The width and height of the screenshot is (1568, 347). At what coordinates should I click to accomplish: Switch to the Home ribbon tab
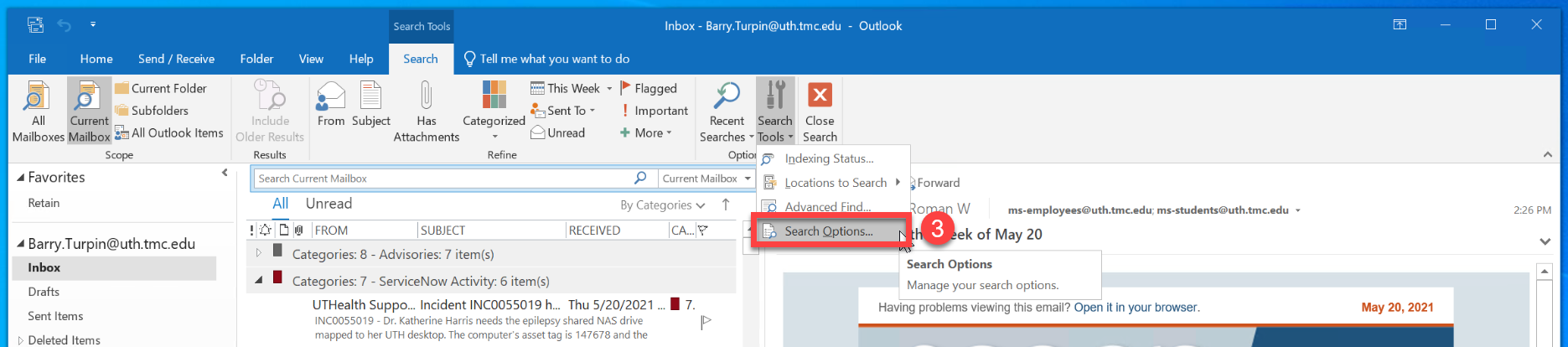[x=96, y=59]
